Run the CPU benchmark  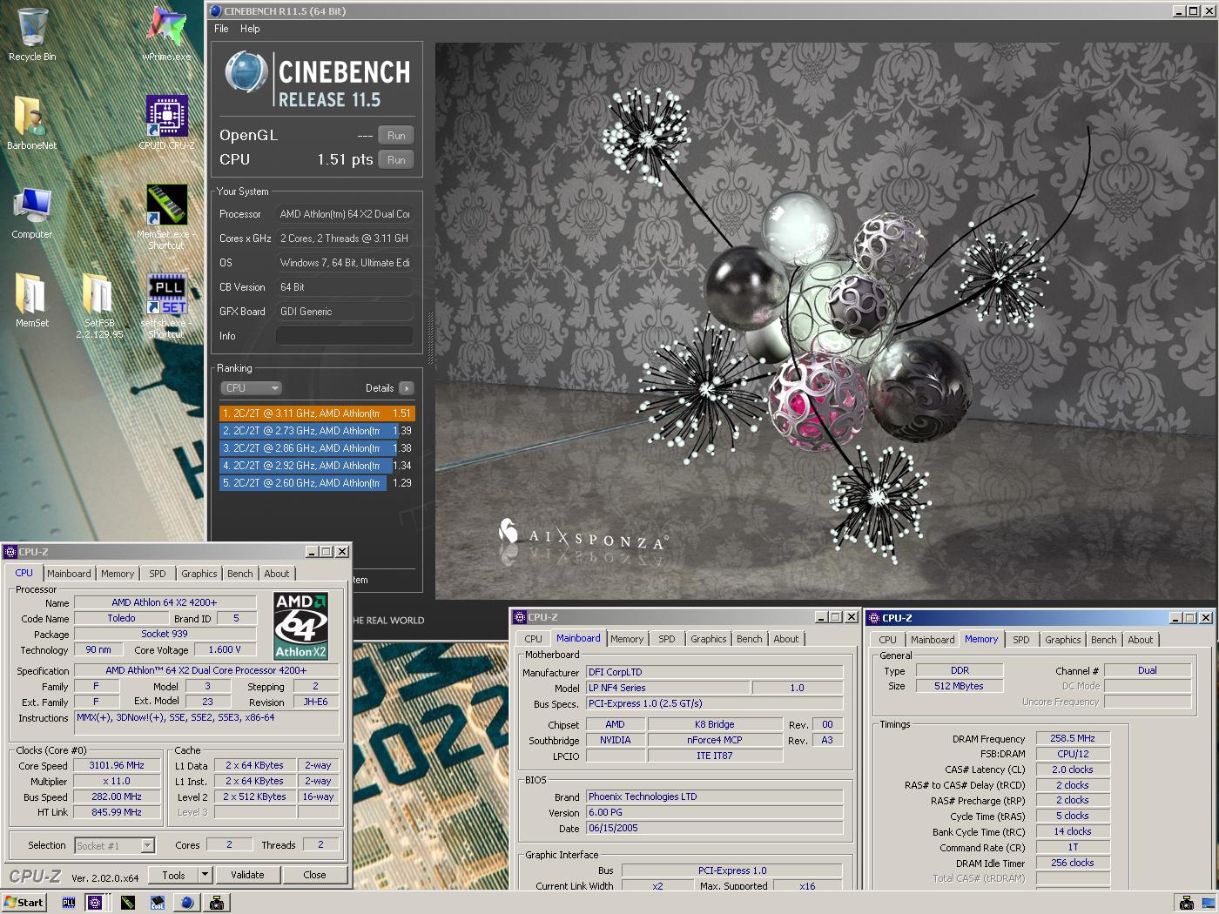point(396,160)
